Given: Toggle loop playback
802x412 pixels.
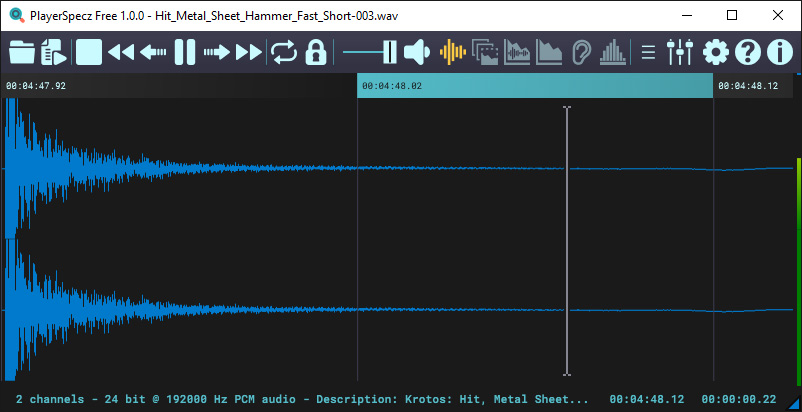Looking at the screenshot, I should 284,52.
